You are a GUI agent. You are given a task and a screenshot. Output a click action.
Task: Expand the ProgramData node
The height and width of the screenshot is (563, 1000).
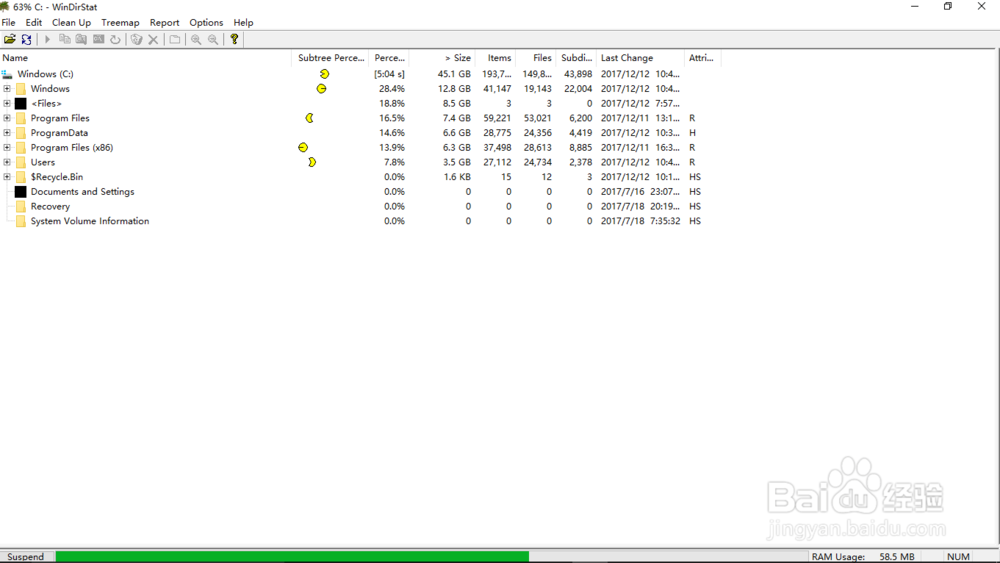click(7, 133)
